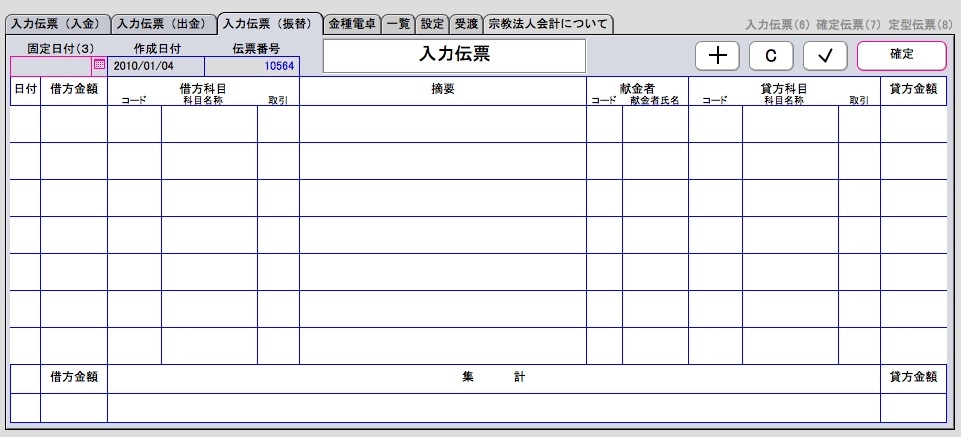Switch to the 入力伝票（入金） tab
961x437 pixels.
pyautogui.click(x=56, y=23)
